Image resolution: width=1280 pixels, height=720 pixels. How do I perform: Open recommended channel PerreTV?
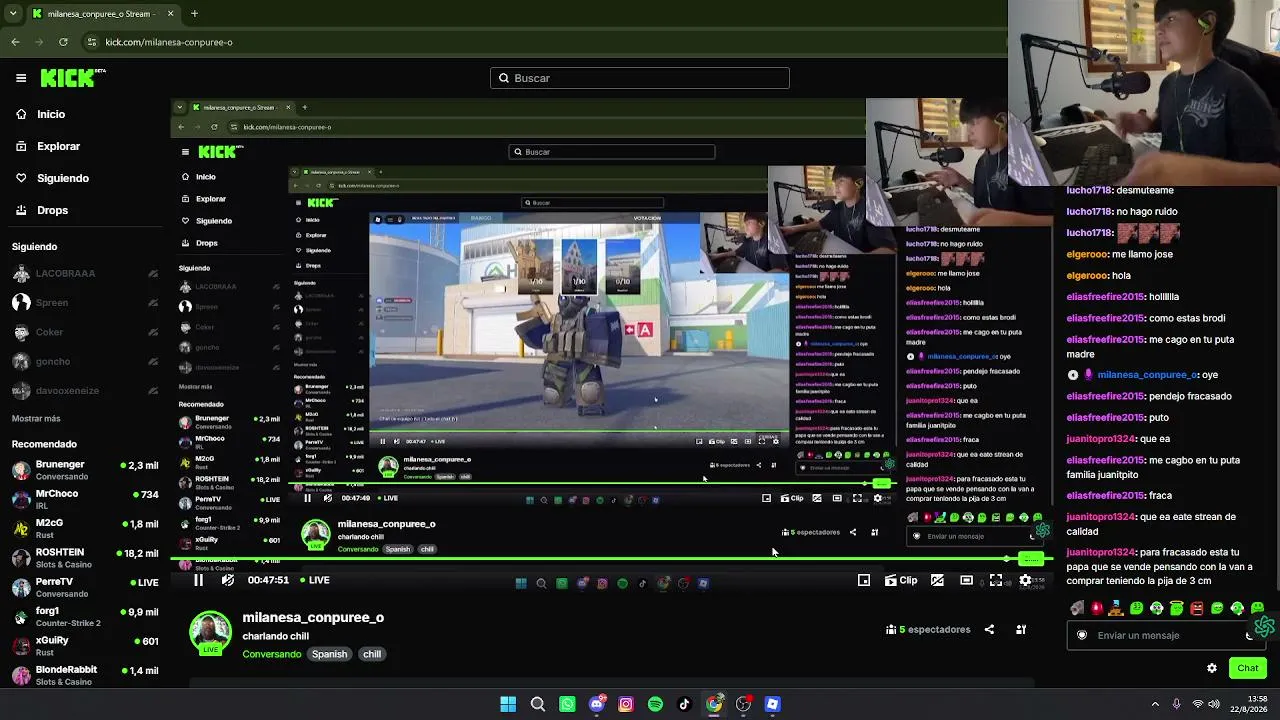[x=84, y=586]
